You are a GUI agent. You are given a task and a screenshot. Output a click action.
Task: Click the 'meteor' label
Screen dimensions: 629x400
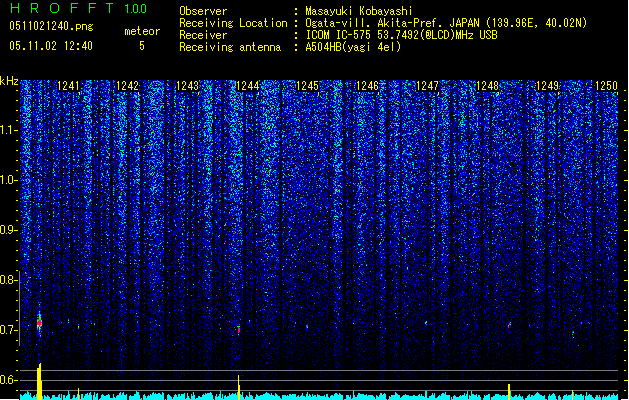[142, 31]
